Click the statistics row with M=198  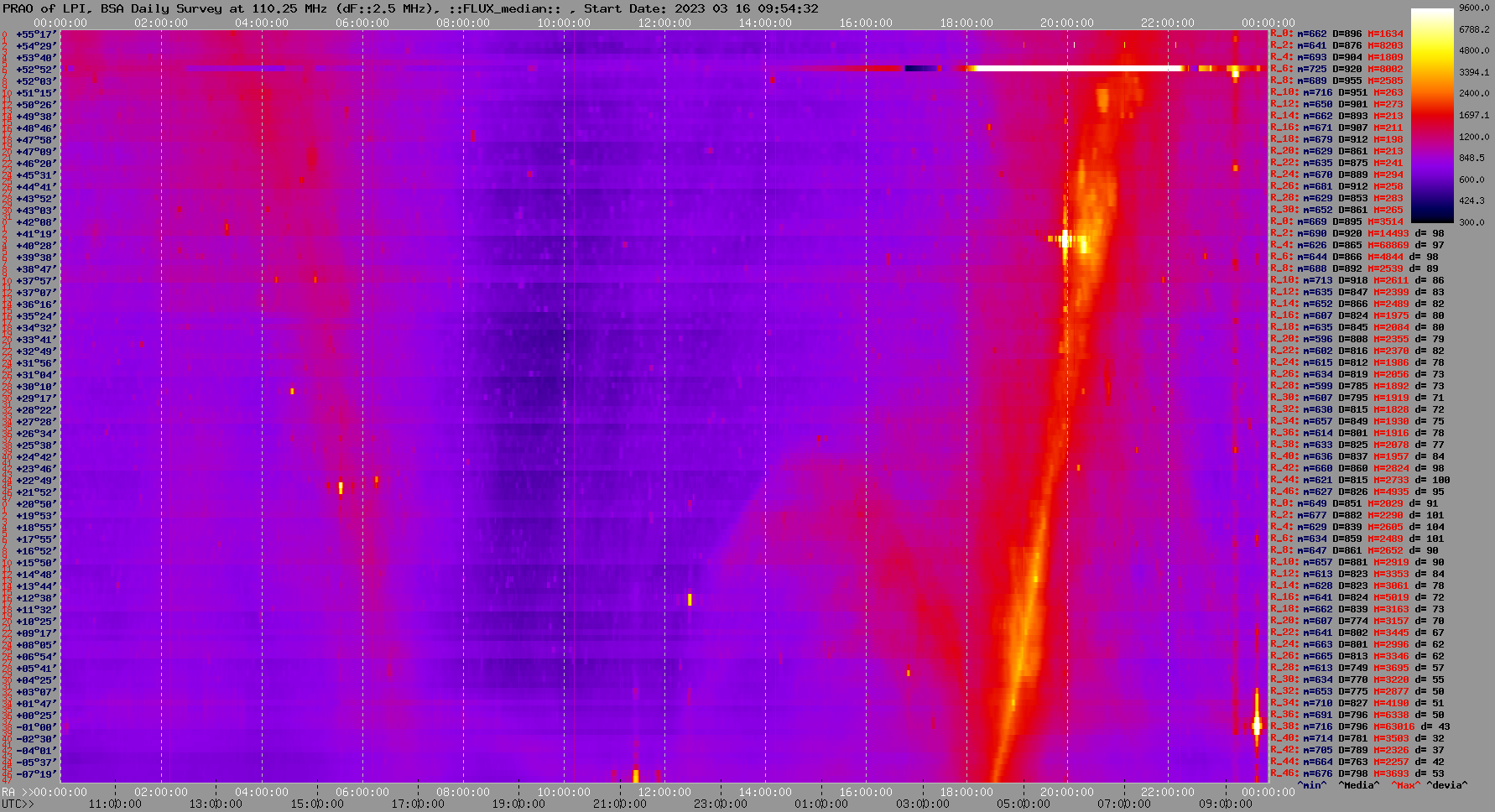(x=1336, y=139)
